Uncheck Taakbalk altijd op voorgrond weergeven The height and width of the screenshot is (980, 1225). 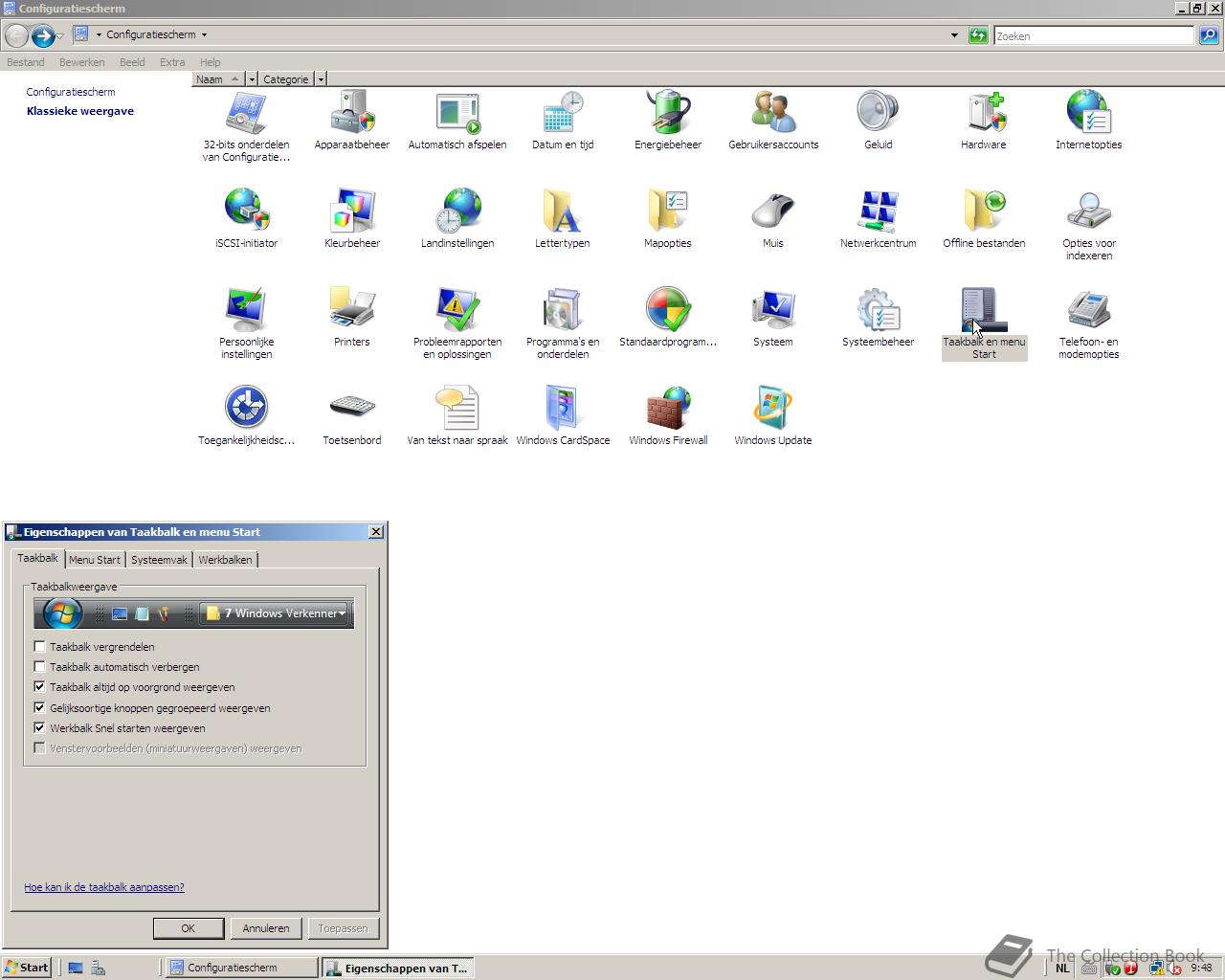(39, 686)
